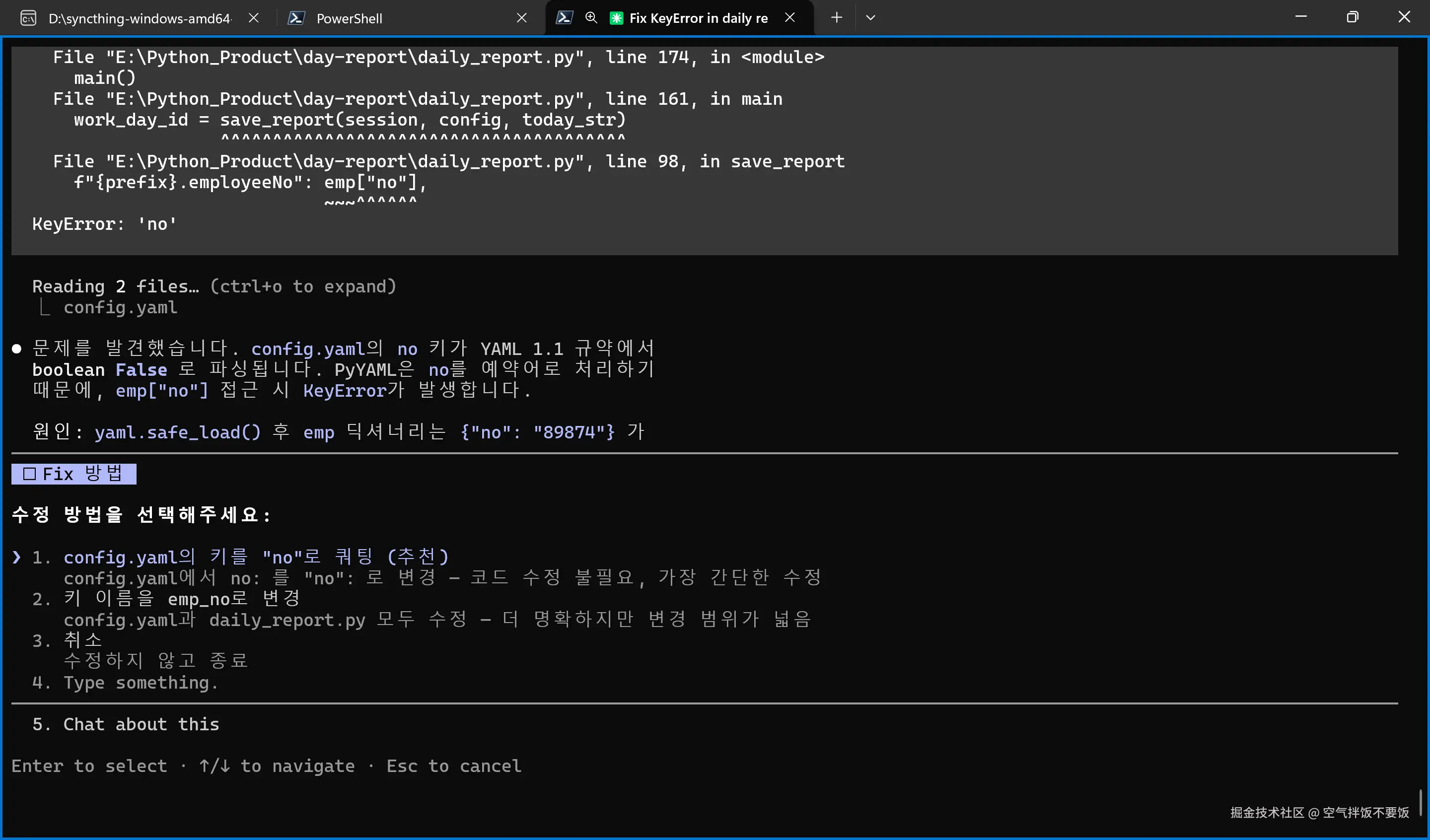1430x840 pixels.
Task: Close the D:\syncthing-windows-amd64 tab
Action: 254,18
